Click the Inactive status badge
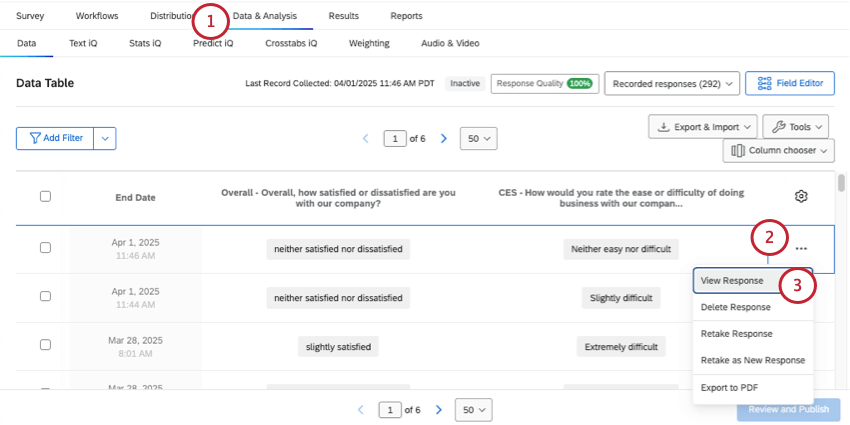This screenshot has height=425, width=850. click(465, 83)
